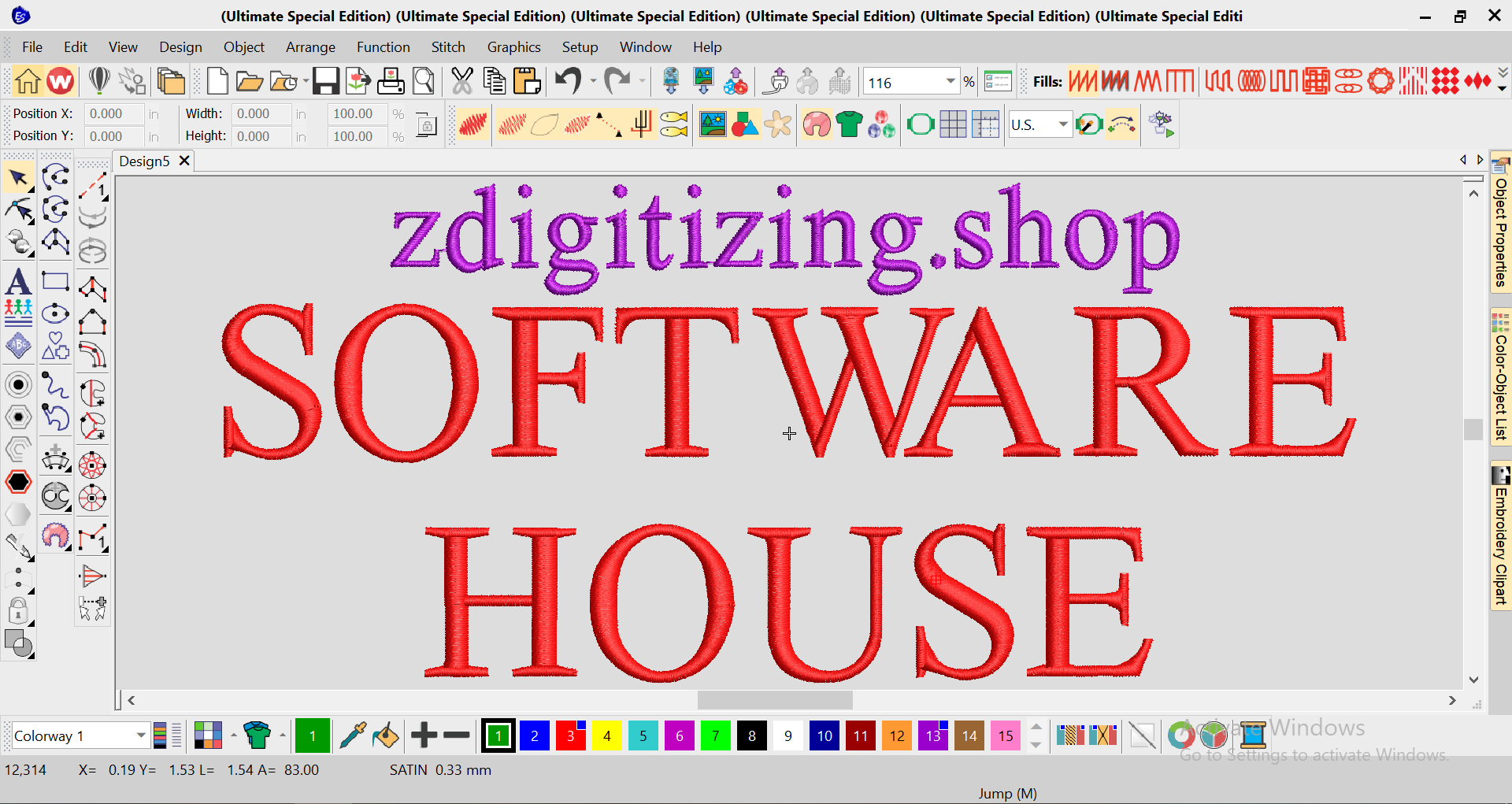Choose the Ellipse shape tool
Viewport: 1512px width, 804px height.
(x=55, y=314)
